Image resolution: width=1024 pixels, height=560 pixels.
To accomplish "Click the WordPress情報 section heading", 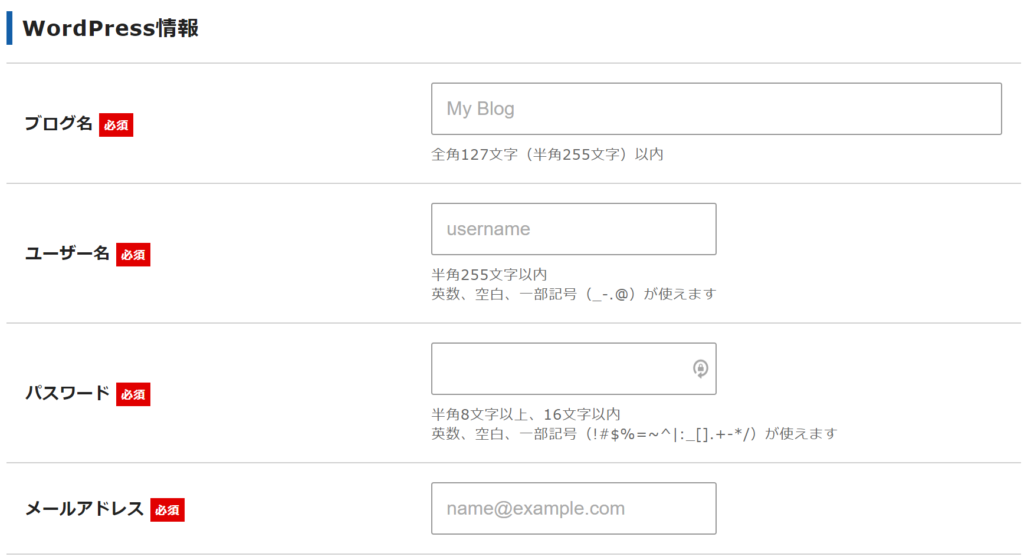I will tap(110, 28).
